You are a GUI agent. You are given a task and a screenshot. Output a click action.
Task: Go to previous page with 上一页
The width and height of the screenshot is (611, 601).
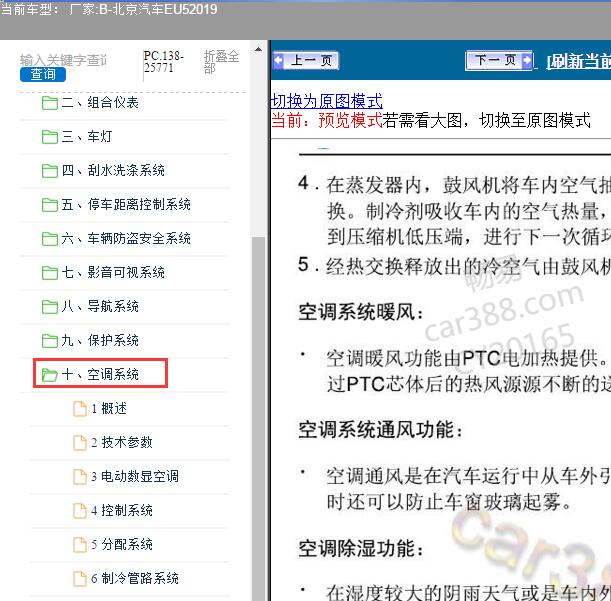306,60
